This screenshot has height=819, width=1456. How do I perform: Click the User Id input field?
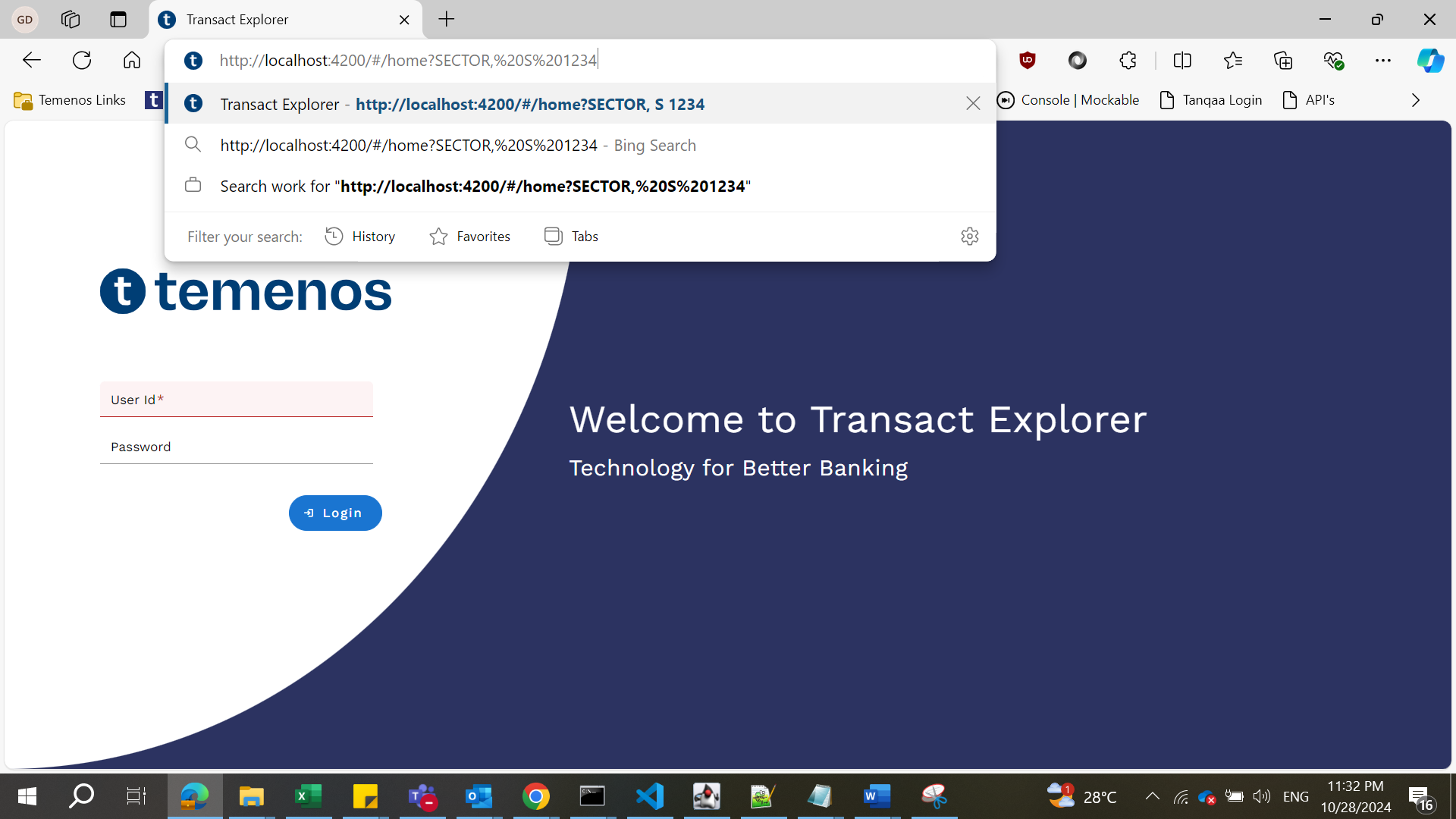point(237,400)
